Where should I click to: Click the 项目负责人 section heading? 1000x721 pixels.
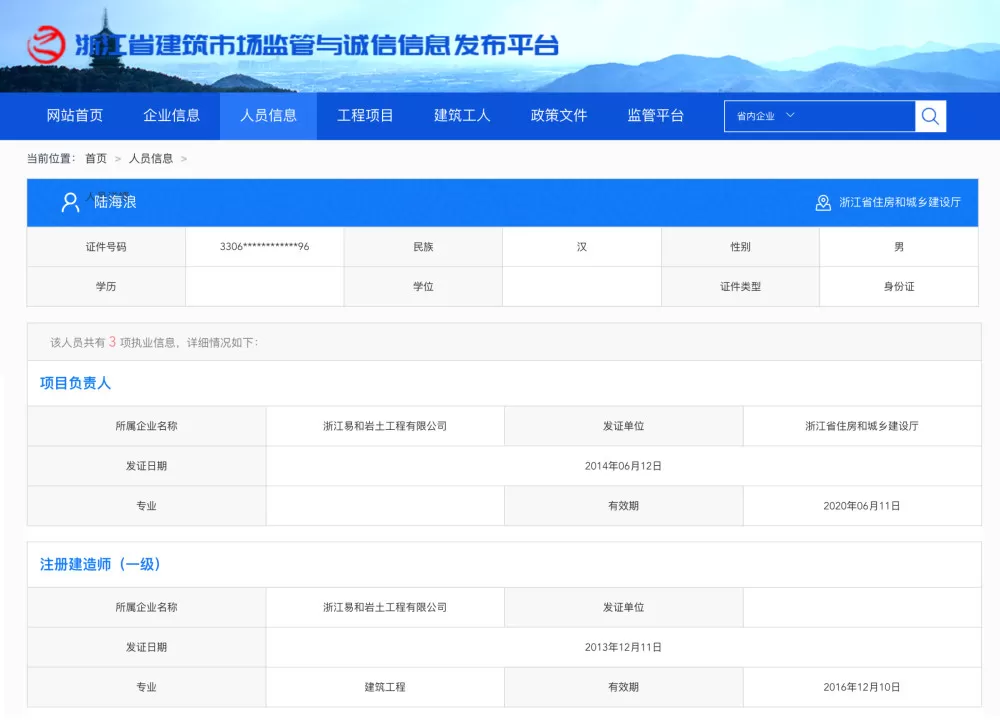(75, 383)
